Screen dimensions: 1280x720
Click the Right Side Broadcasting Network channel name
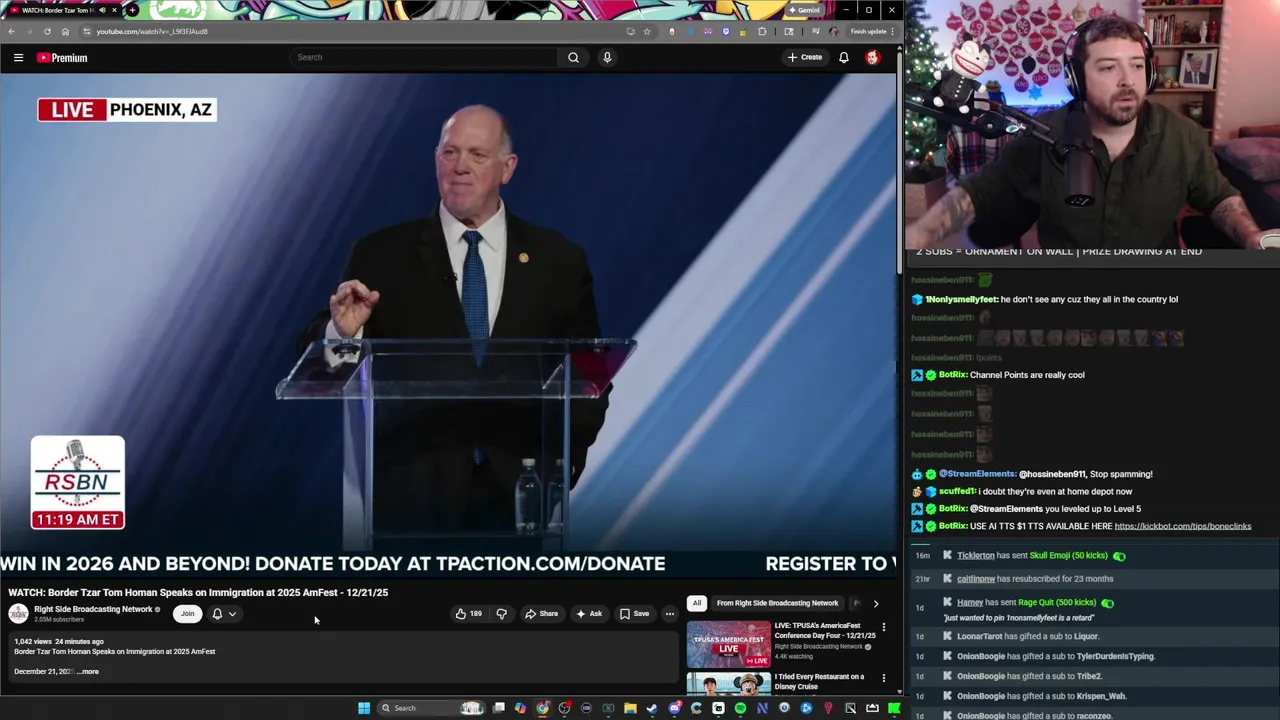tap(93, 609)
